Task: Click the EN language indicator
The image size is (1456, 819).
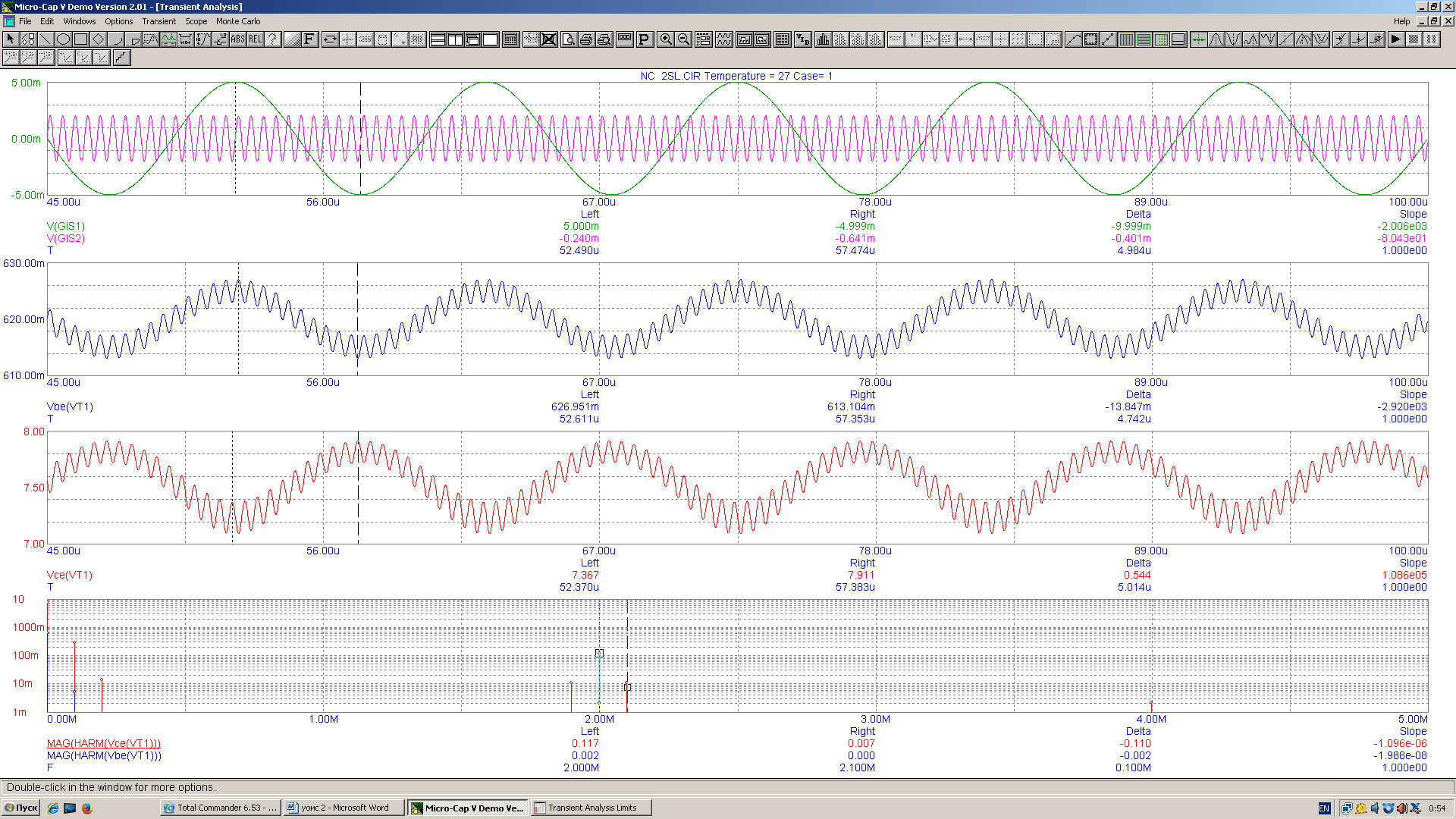Action: (x=1324, y=808)
